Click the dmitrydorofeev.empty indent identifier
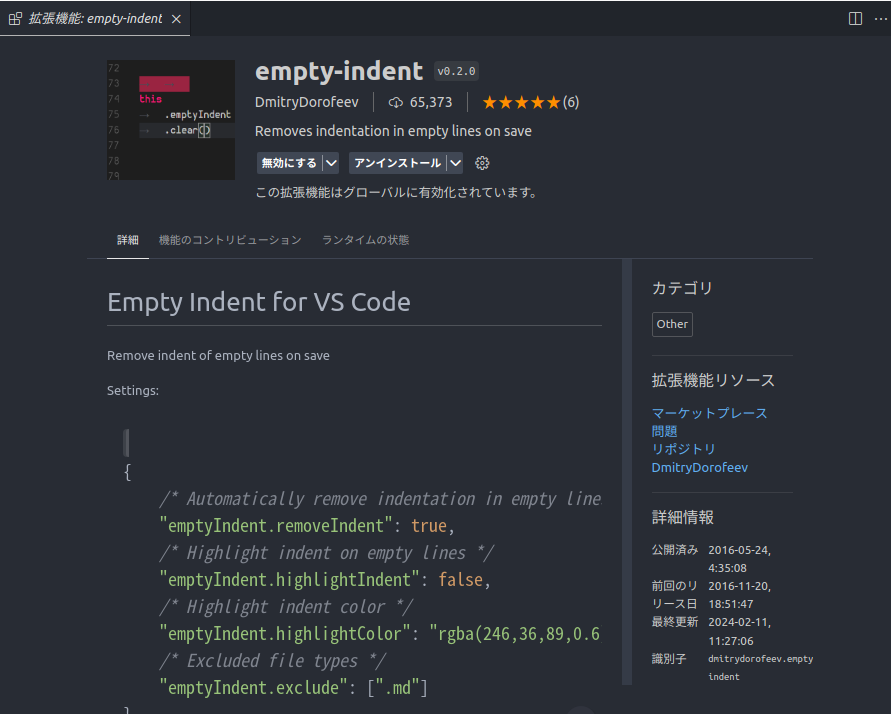Screen dimensions: 891x714 (760, 667)
